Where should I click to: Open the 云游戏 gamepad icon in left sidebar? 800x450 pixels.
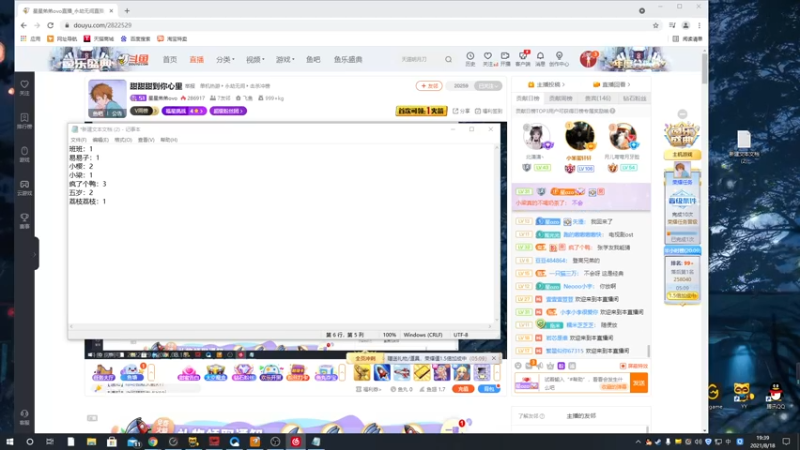[24, 187]
